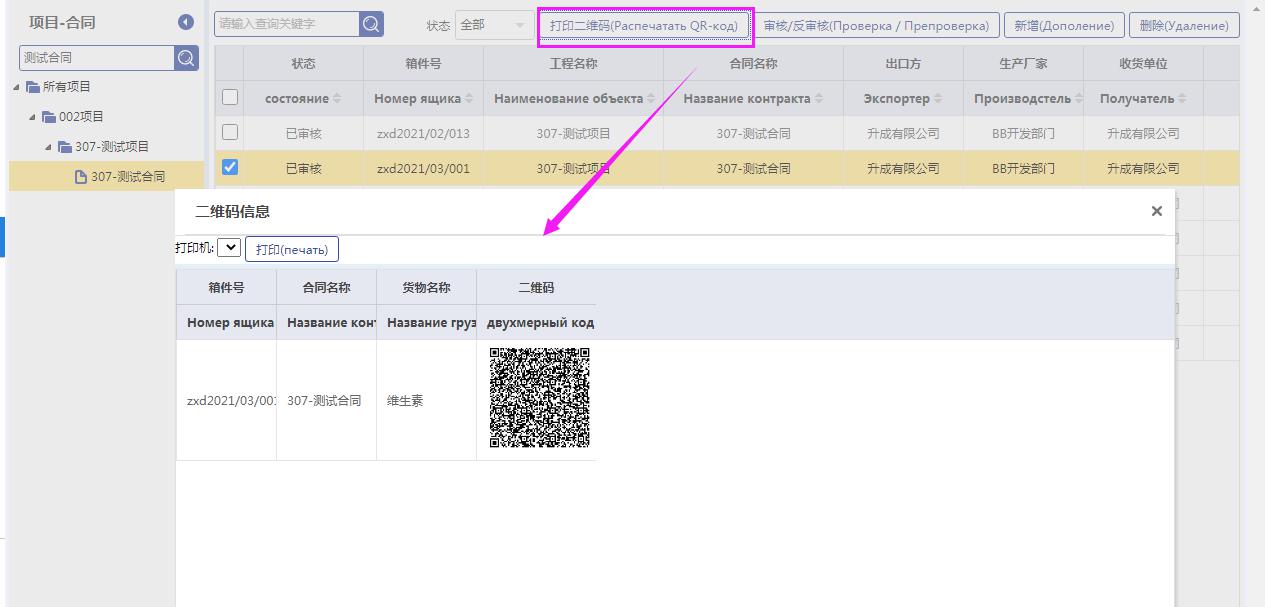Select 307-测试合同 in the project tree
This screenshot has height=607, width=1265.
click(x=127, y=177)
